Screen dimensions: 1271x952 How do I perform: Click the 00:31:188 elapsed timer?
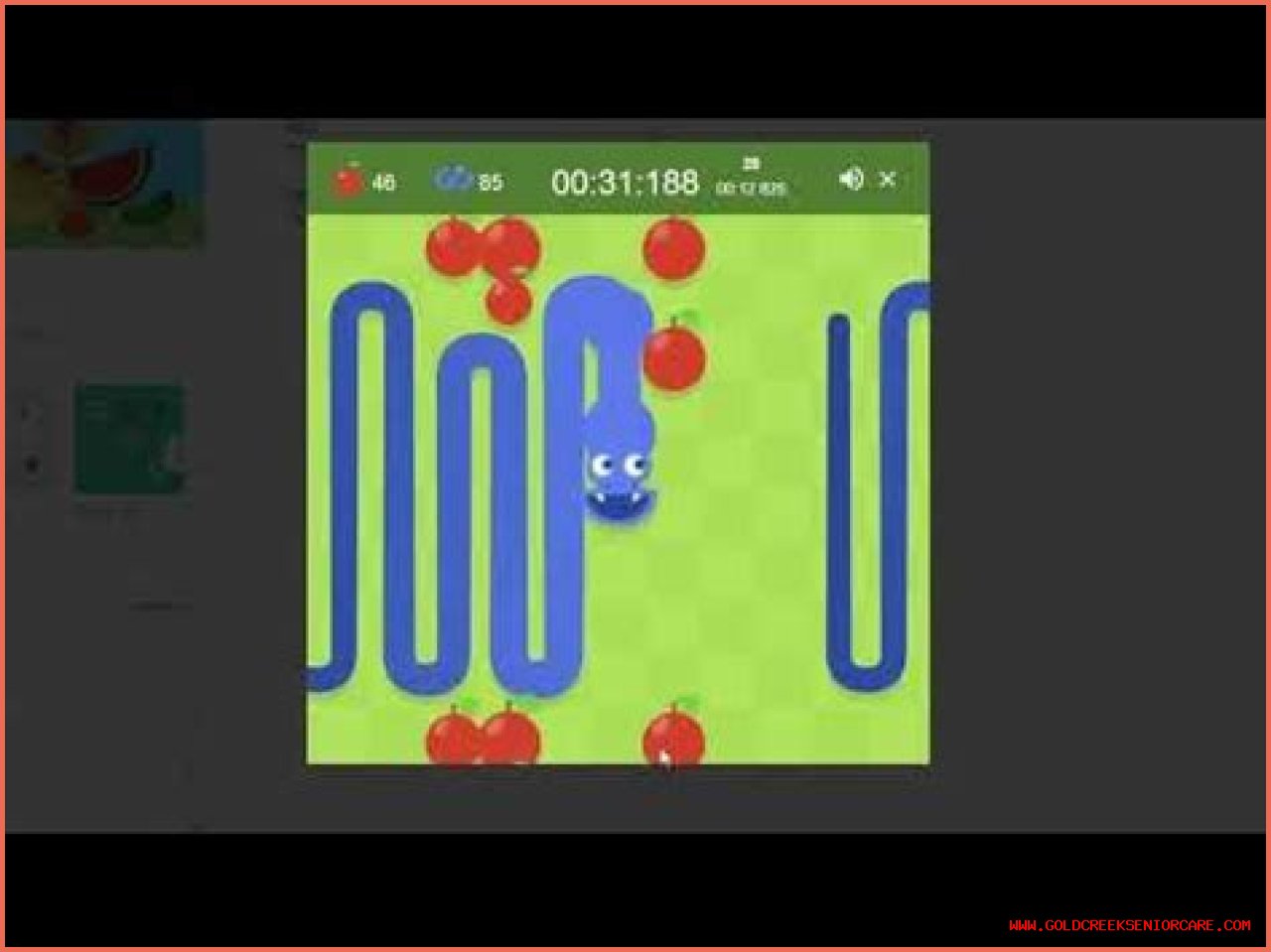pyautogui.click(x=625, y=182)
